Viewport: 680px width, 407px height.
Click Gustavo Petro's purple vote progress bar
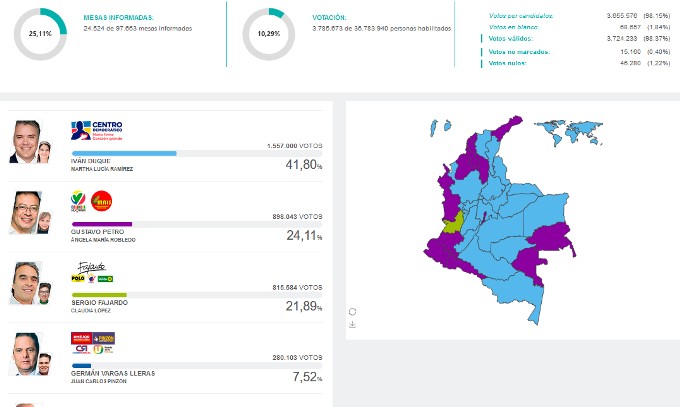(x=101, y=224)
